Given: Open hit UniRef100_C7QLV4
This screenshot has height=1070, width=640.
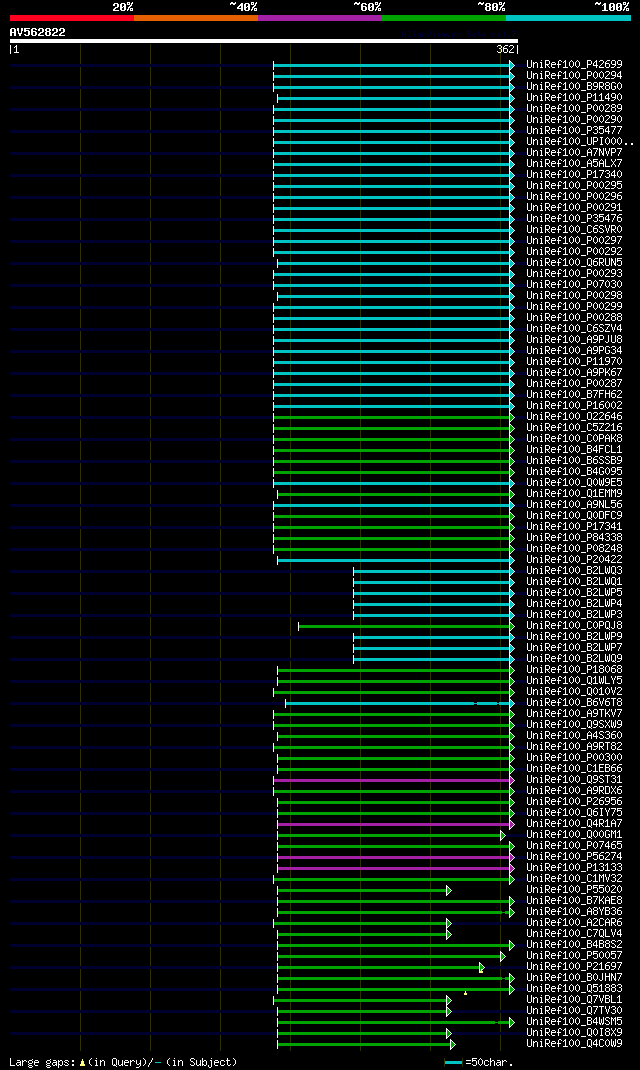Looking at the screenshot, I should [x=574, y=934].
